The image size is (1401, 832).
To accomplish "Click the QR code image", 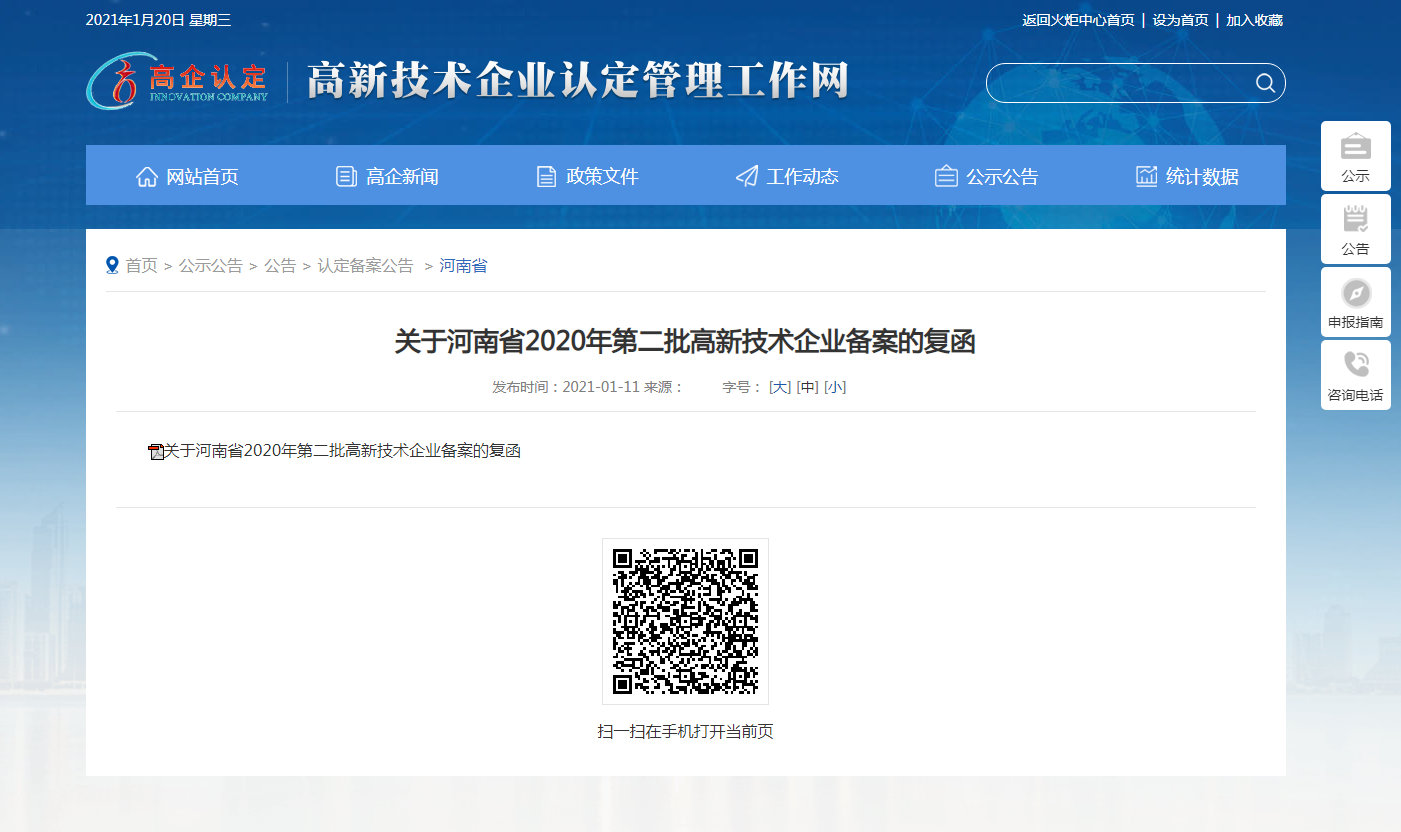I will pos(685,621).
